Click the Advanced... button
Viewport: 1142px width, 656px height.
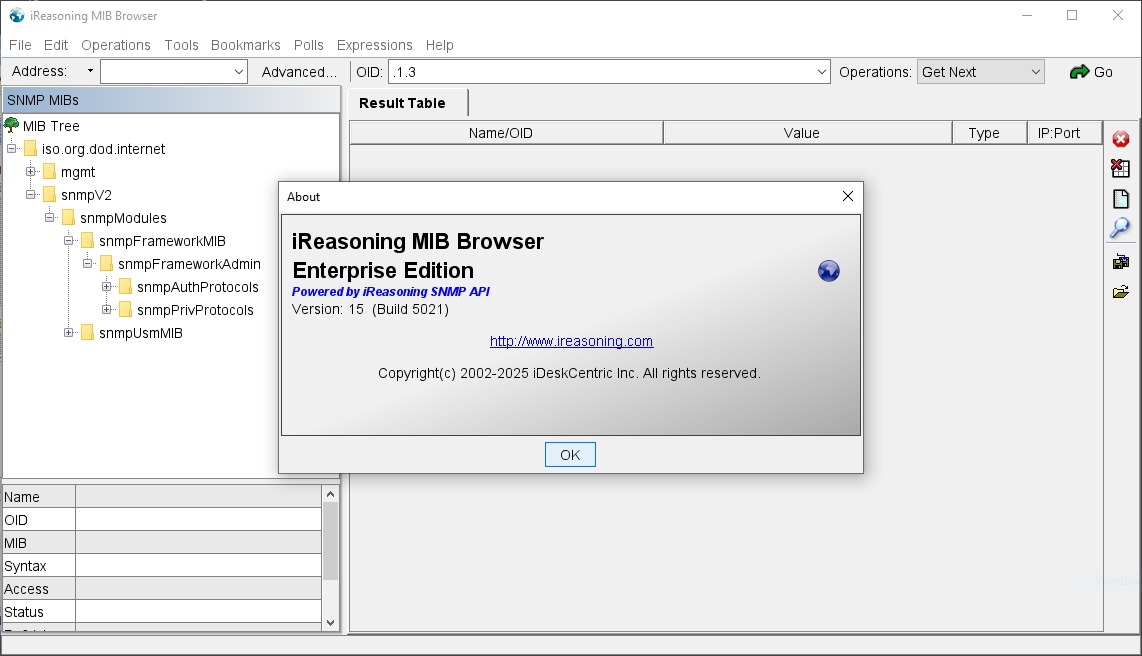(x=299, y=72)
